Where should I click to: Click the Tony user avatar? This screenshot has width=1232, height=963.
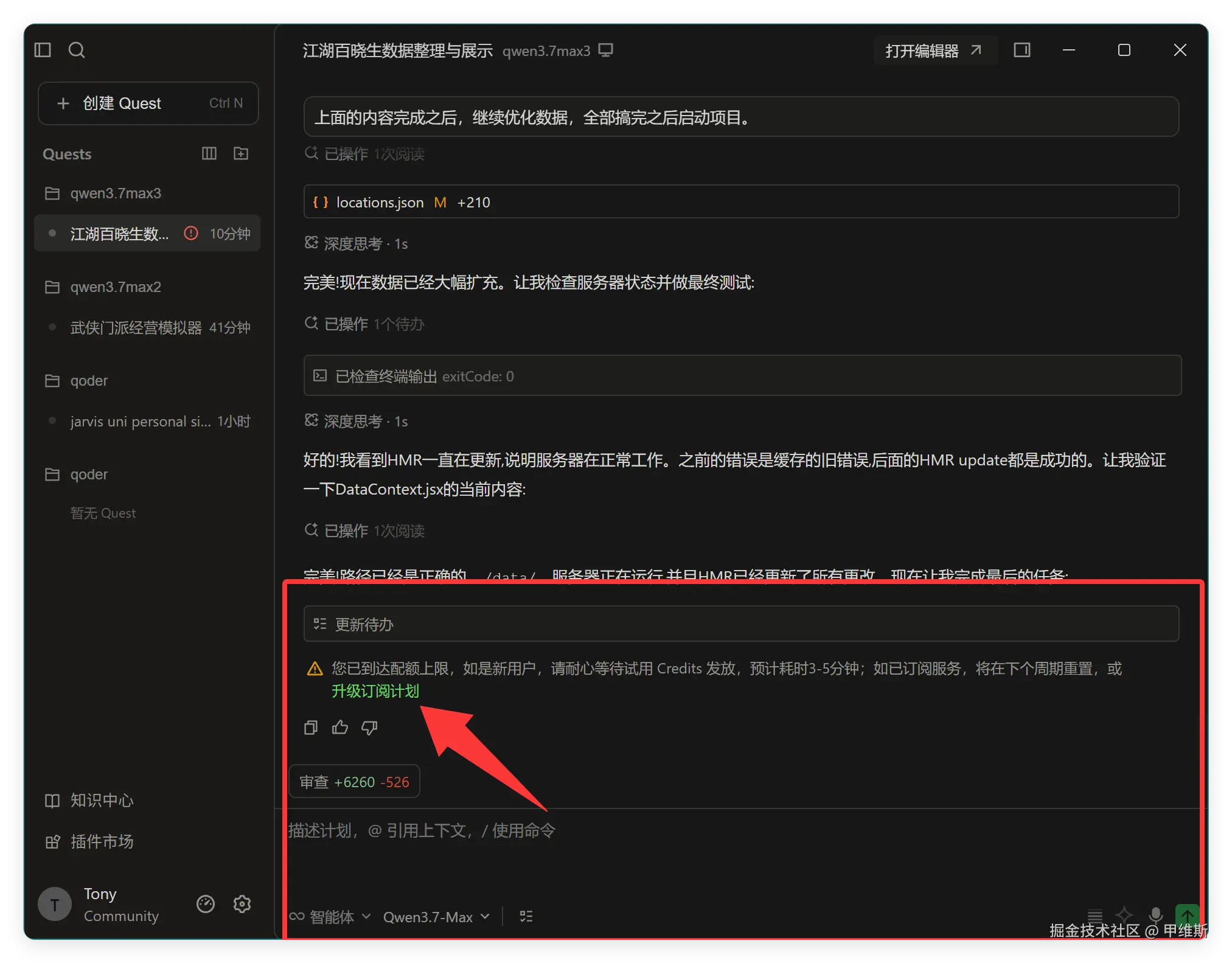[x=55, y=905]
